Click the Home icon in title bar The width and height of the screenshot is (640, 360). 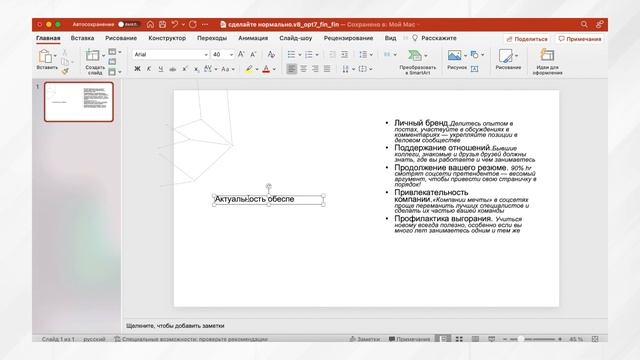coord(150,24)
